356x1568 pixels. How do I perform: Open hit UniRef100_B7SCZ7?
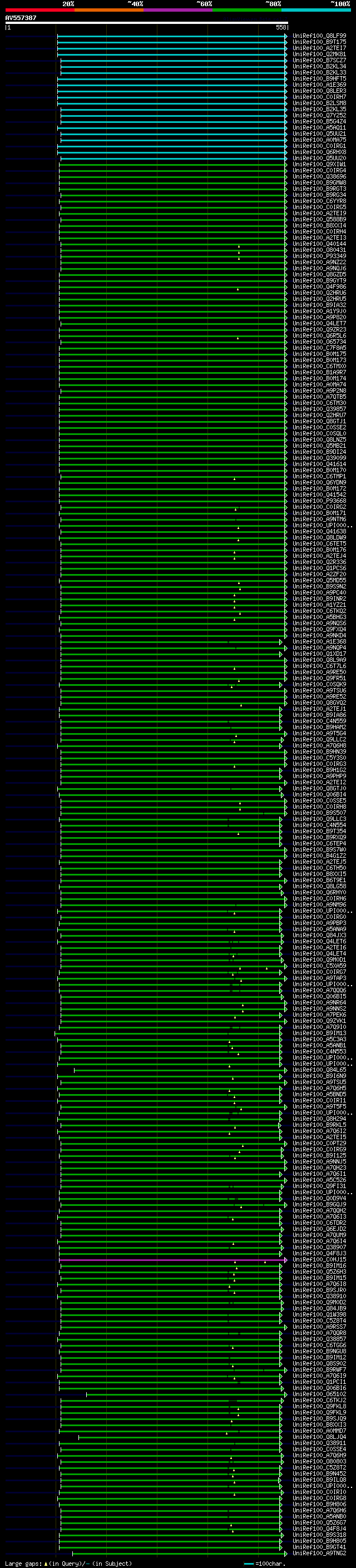[x=319, y=60]
